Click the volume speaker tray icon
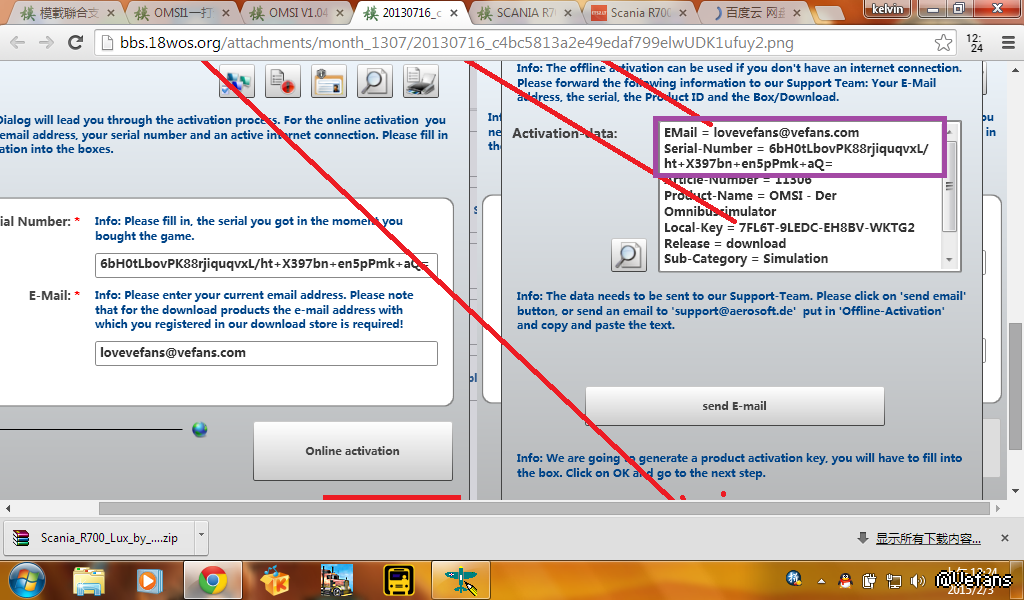1024x600 pixels. click(917, 580)
